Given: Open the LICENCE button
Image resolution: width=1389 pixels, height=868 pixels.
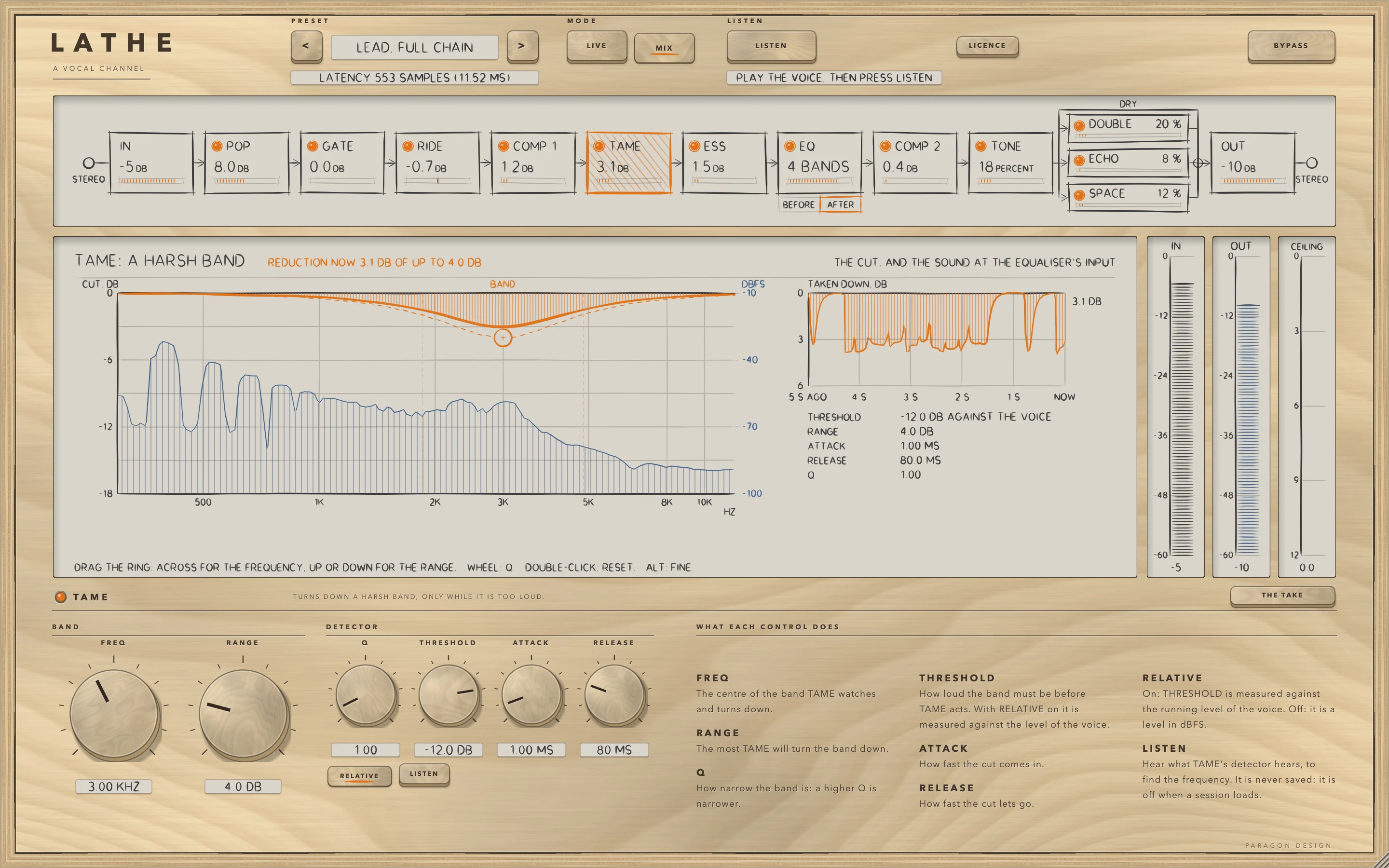Looking at the screenshot, I should pos(987,46).
